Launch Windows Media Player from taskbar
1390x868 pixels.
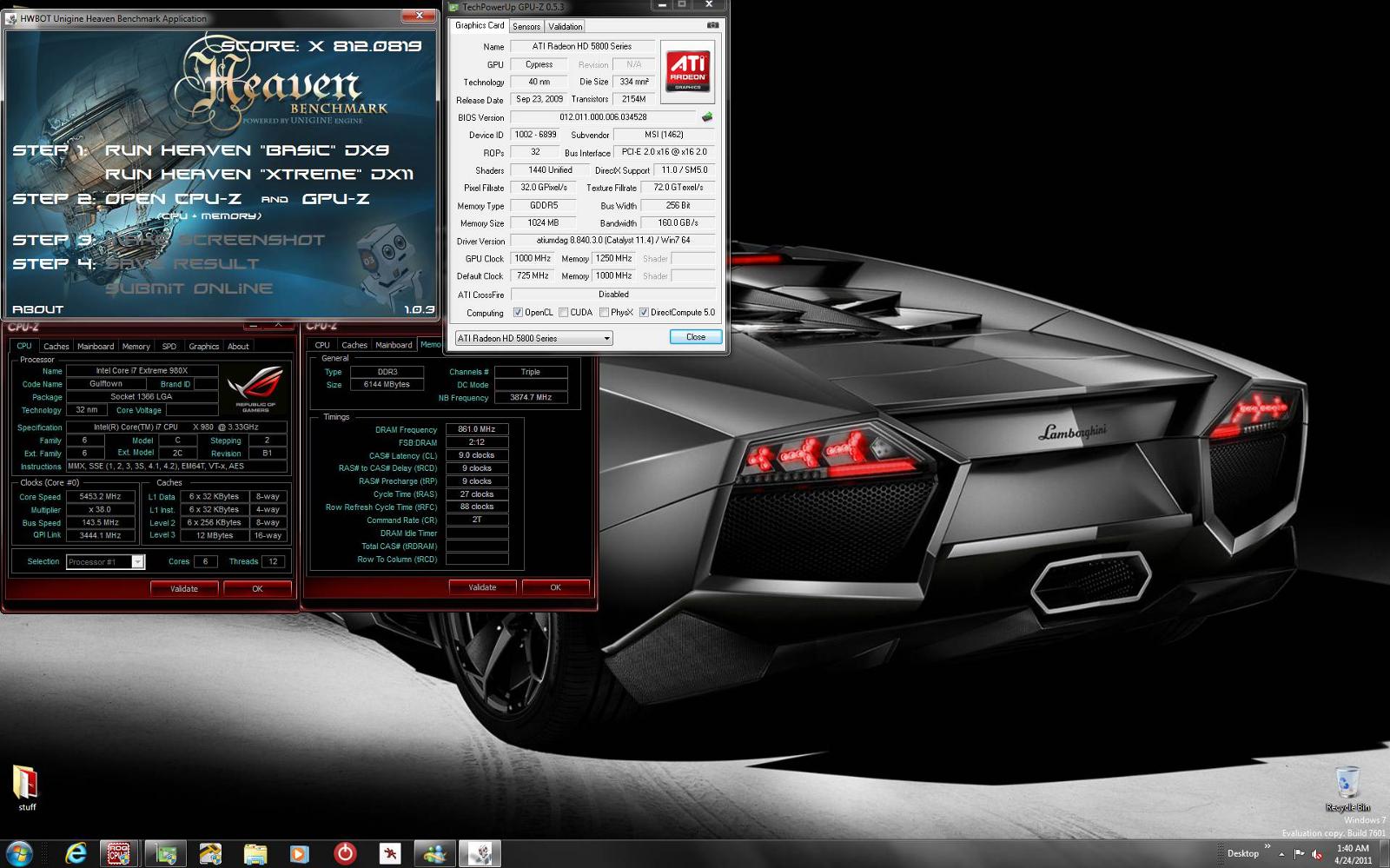298,853
